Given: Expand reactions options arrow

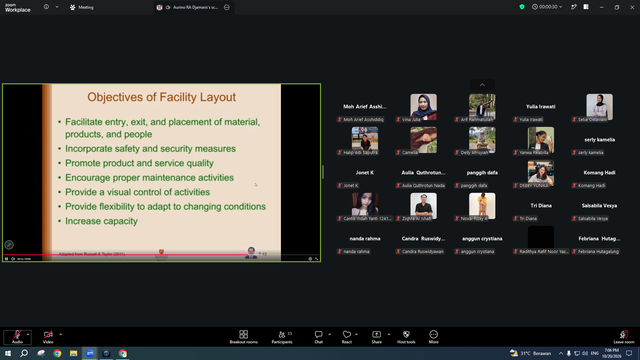Looking at the screenshot, I should coord(356,334).
